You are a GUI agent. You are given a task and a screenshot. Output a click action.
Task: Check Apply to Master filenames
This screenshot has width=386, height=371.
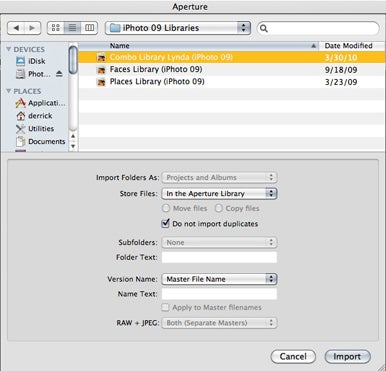click(166, 307)
